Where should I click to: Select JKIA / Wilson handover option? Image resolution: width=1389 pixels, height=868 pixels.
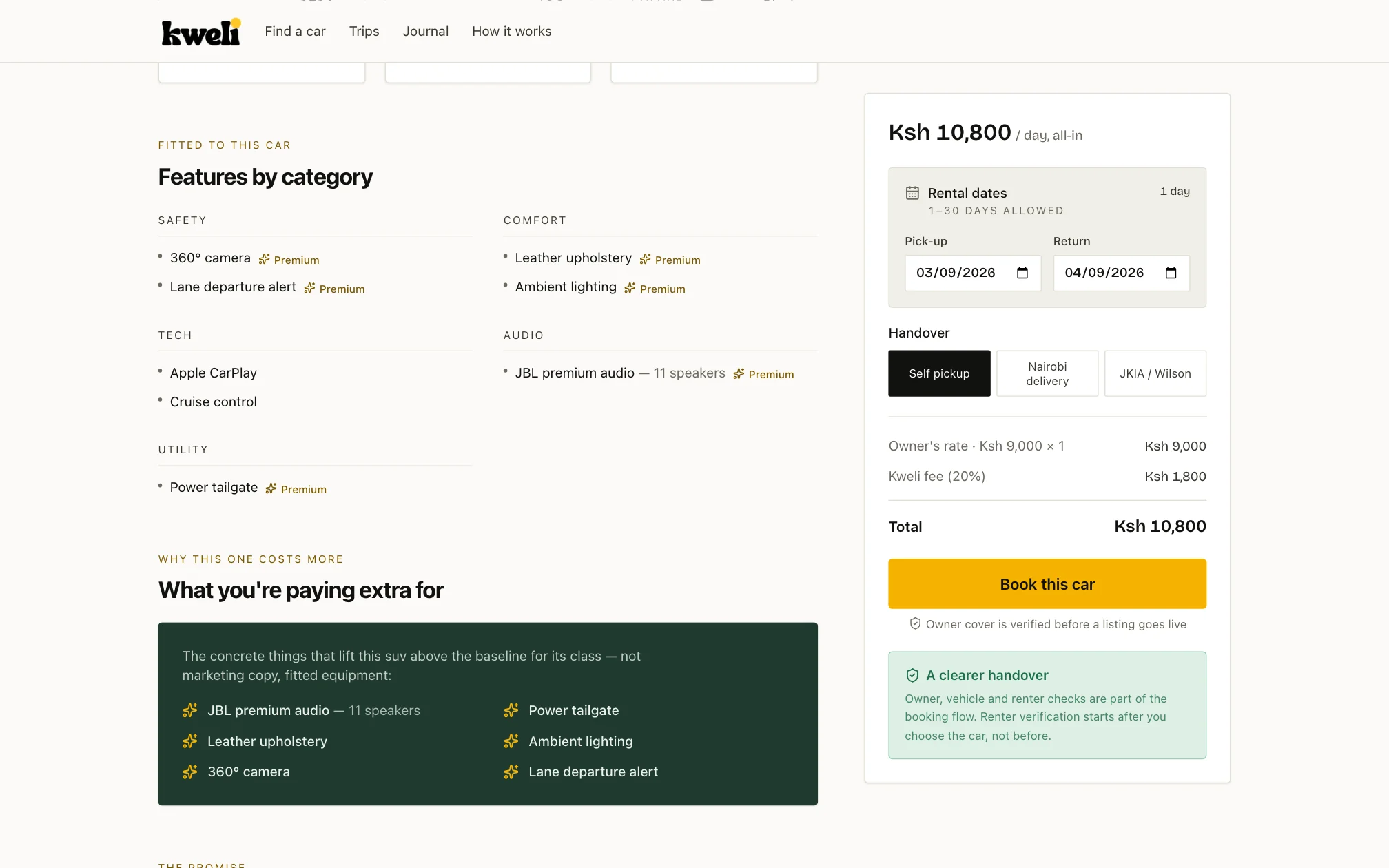(x=1155, y=373)
